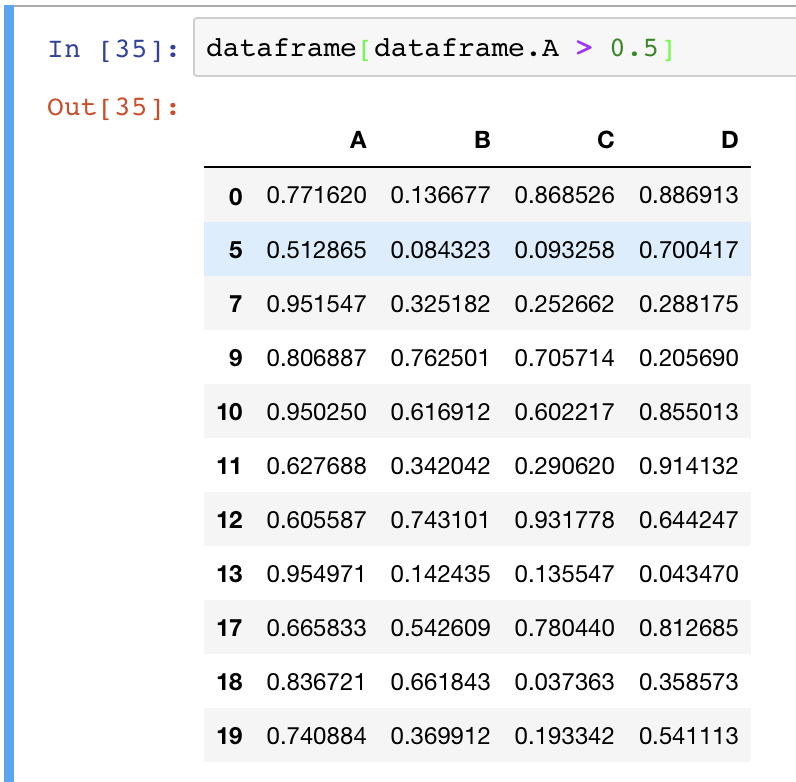The height and width of the screenshot is (782, 796).
Task: Click cell value 0.705714
Action: click(564, 358)
